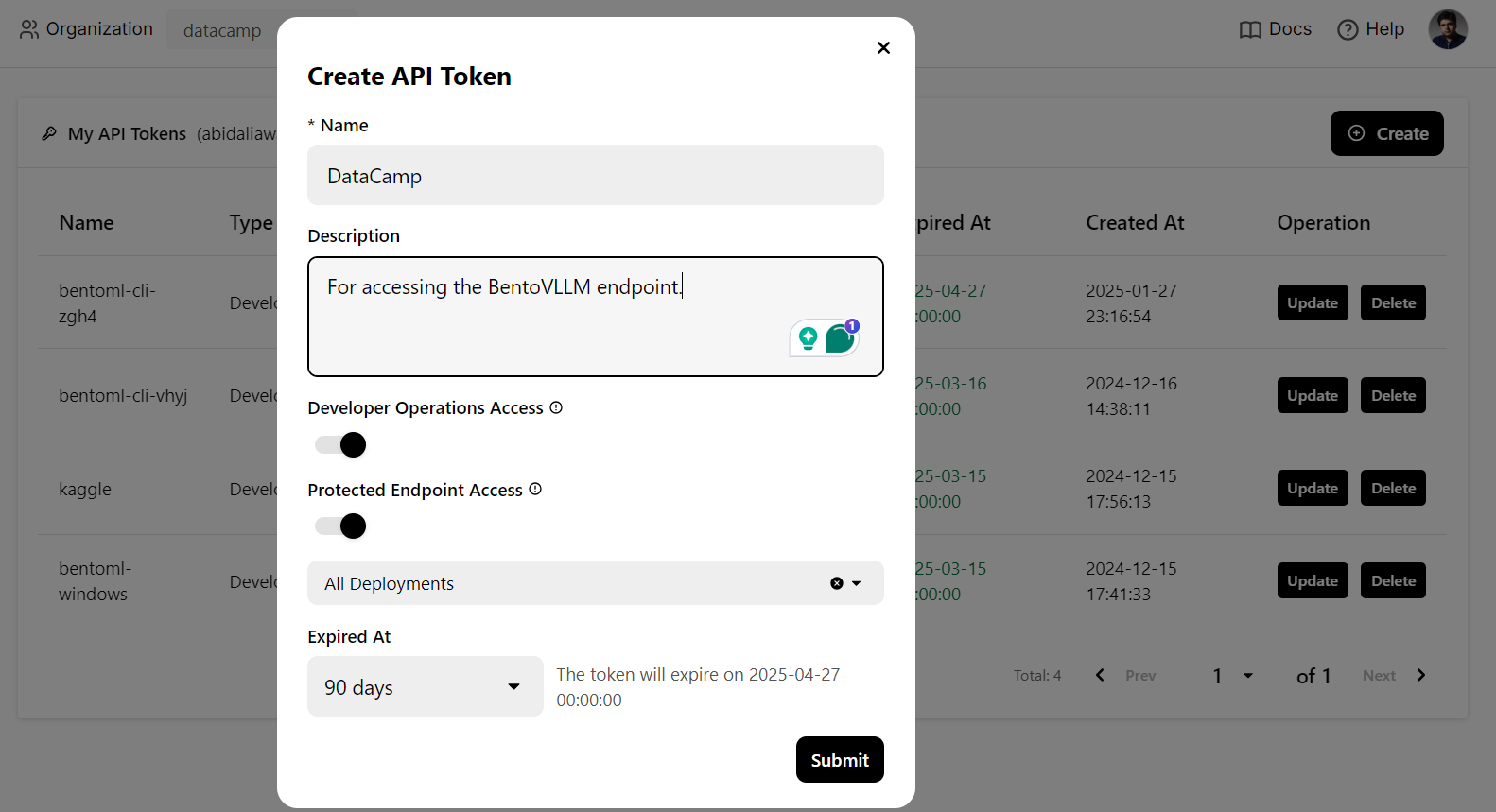1496x812 pixels.
Task: Click the Create button
Action: [x=1386, y=133]
